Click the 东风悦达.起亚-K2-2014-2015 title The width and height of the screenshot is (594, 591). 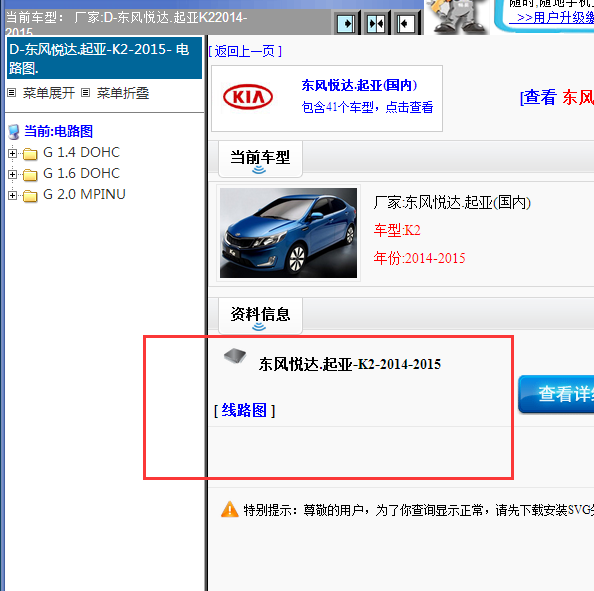(x=350, y=364)
